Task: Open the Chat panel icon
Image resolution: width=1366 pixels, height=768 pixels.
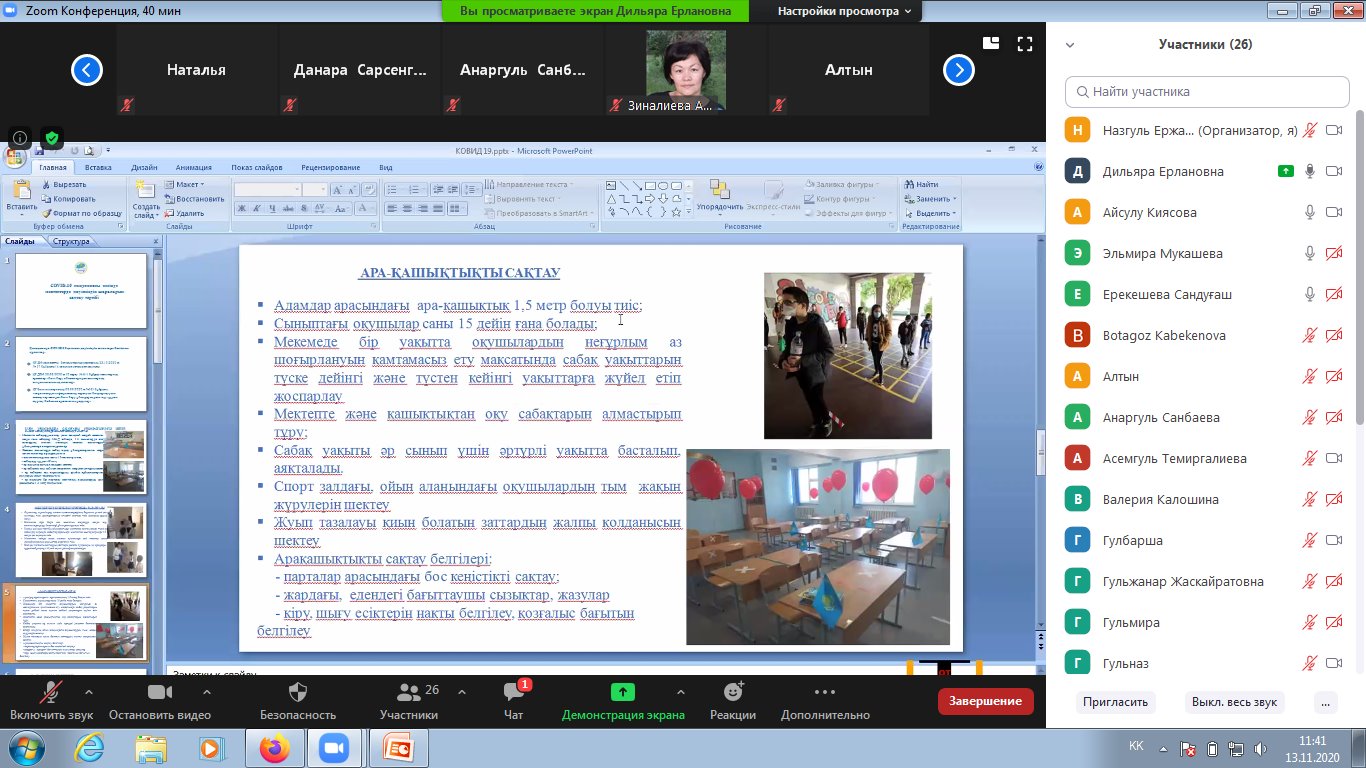Action: pos(513,693)
